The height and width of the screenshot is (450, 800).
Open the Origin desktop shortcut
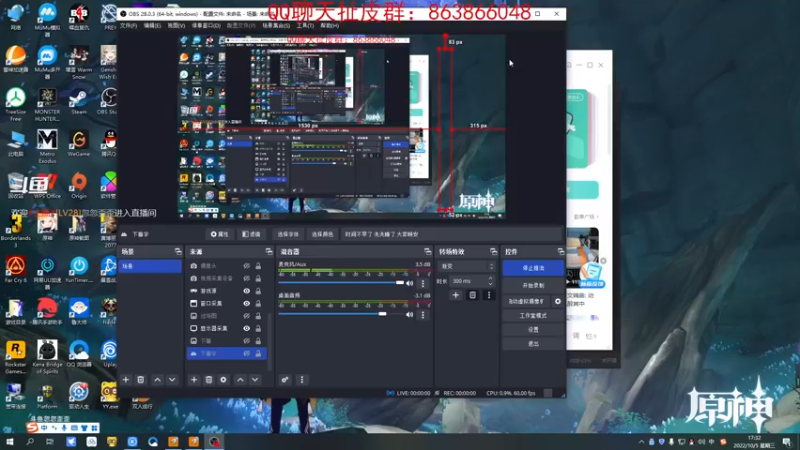[x=79, y=186]
